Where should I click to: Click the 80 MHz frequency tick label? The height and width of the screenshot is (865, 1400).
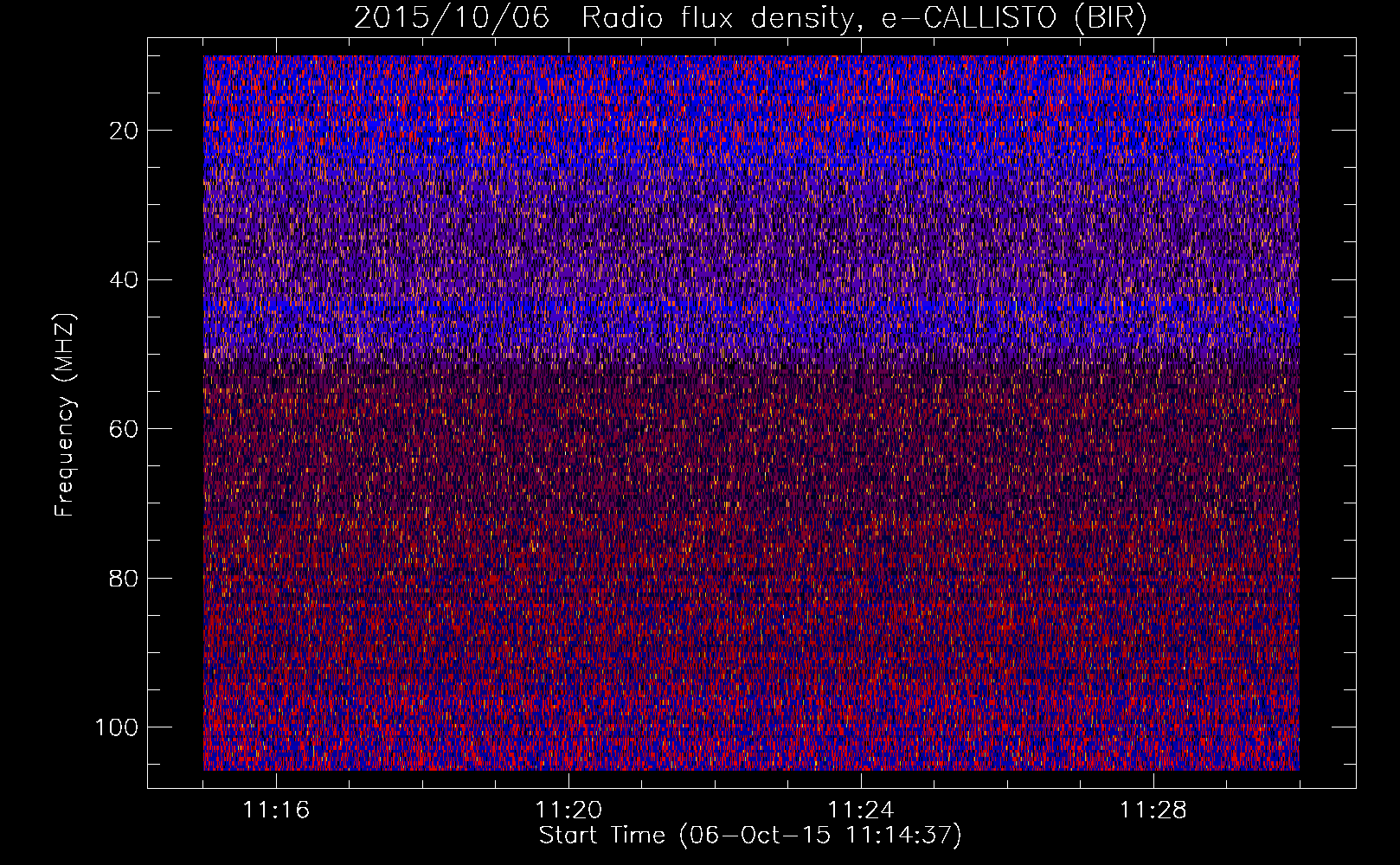point(125,578)
